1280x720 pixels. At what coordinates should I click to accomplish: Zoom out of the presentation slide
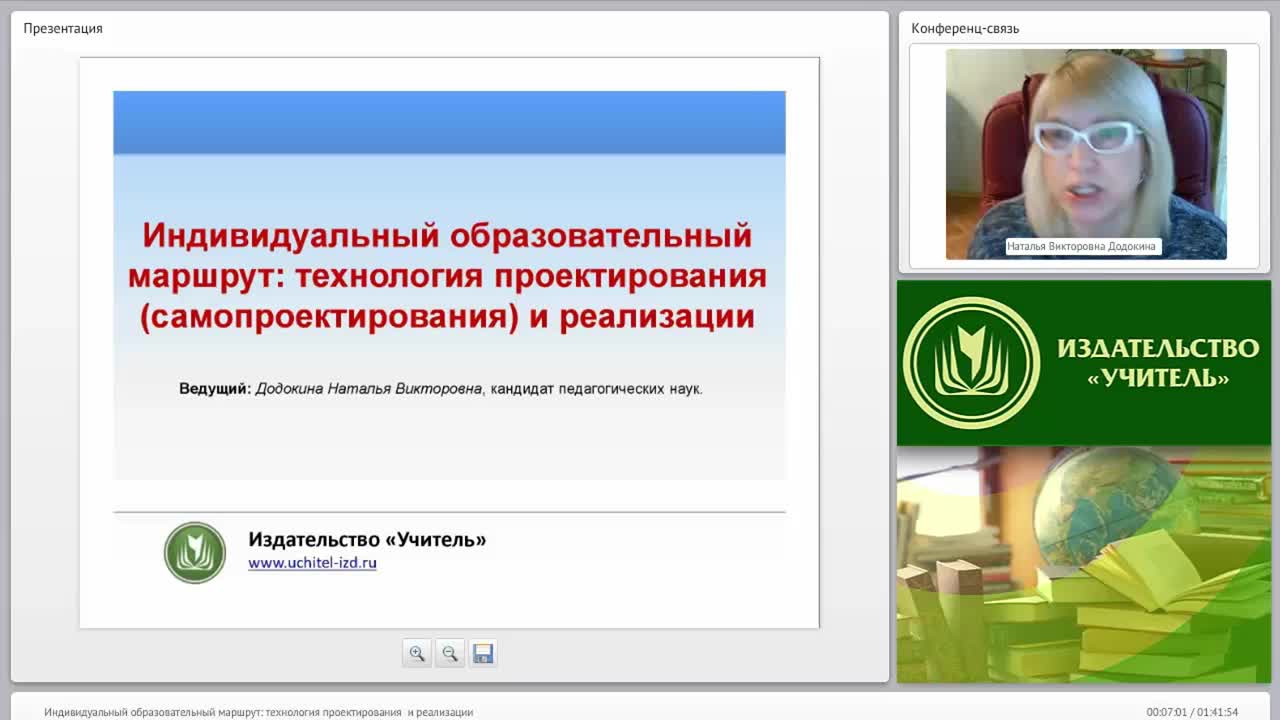(450, 653)
